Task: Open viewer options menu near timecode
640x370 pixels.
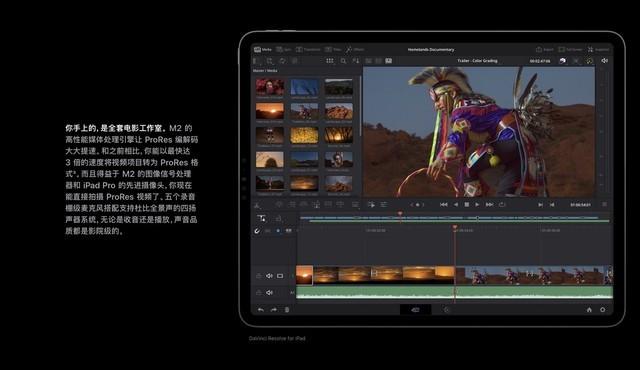Action: [604, 204]
